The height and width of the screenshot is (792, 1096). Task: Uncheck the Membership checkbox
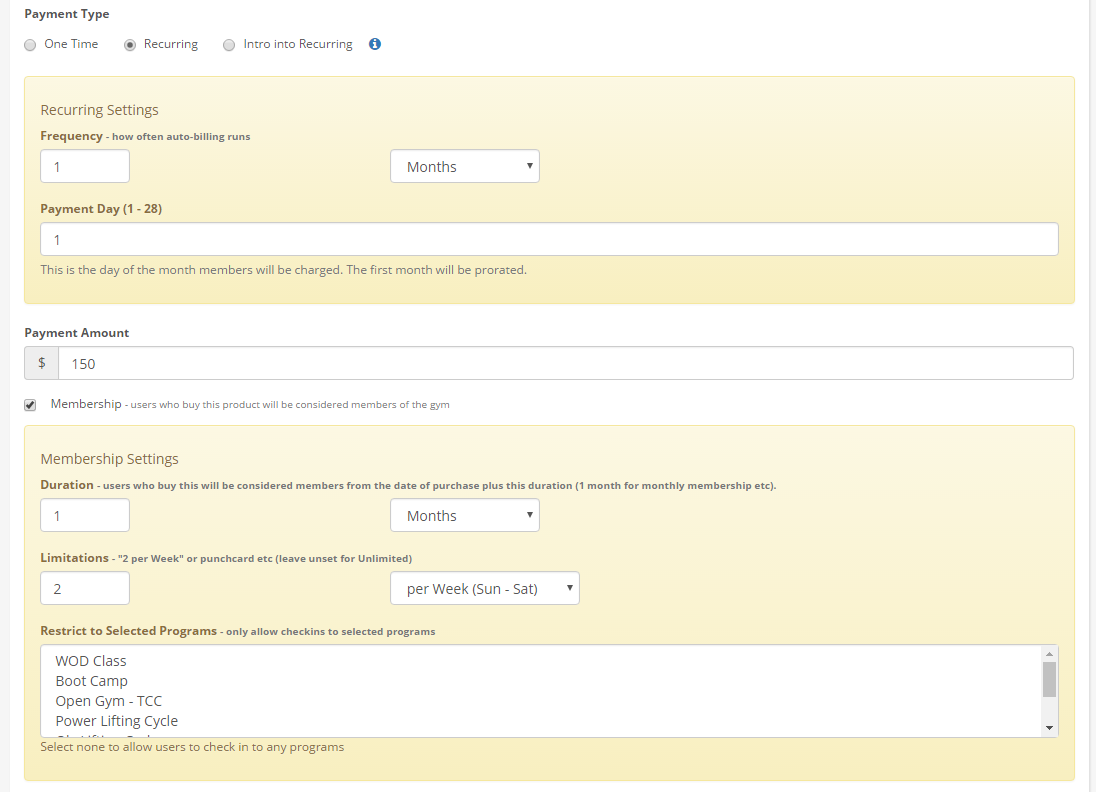pyautogui.click(x=30, y=405)
